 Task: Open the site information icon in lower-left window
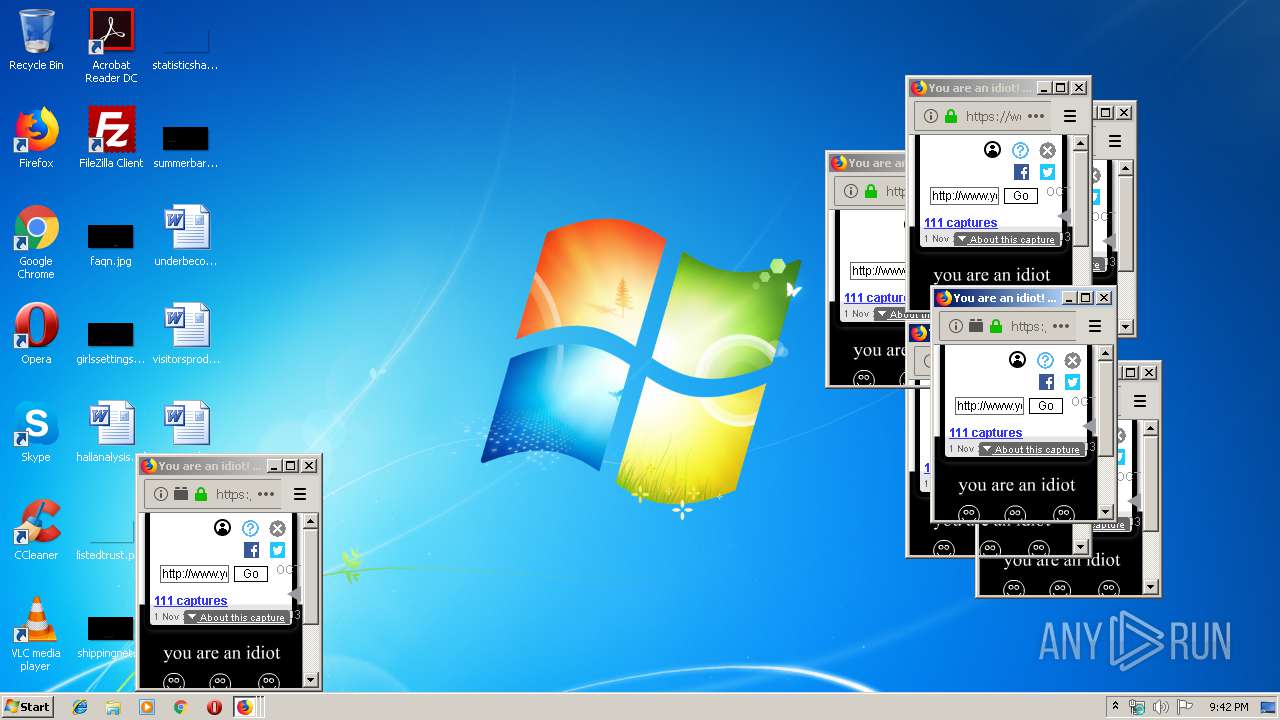tap(160, 494)
